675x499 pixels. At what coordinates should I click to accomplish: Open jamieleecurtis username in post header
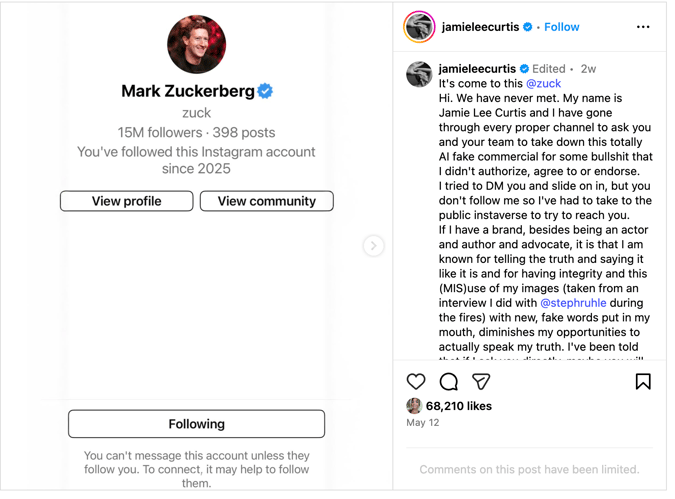click(x=482, y=27)
